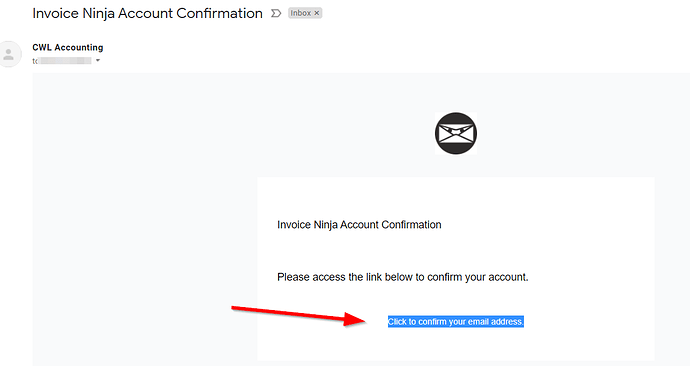Open the sender's profile avatar

10,54
